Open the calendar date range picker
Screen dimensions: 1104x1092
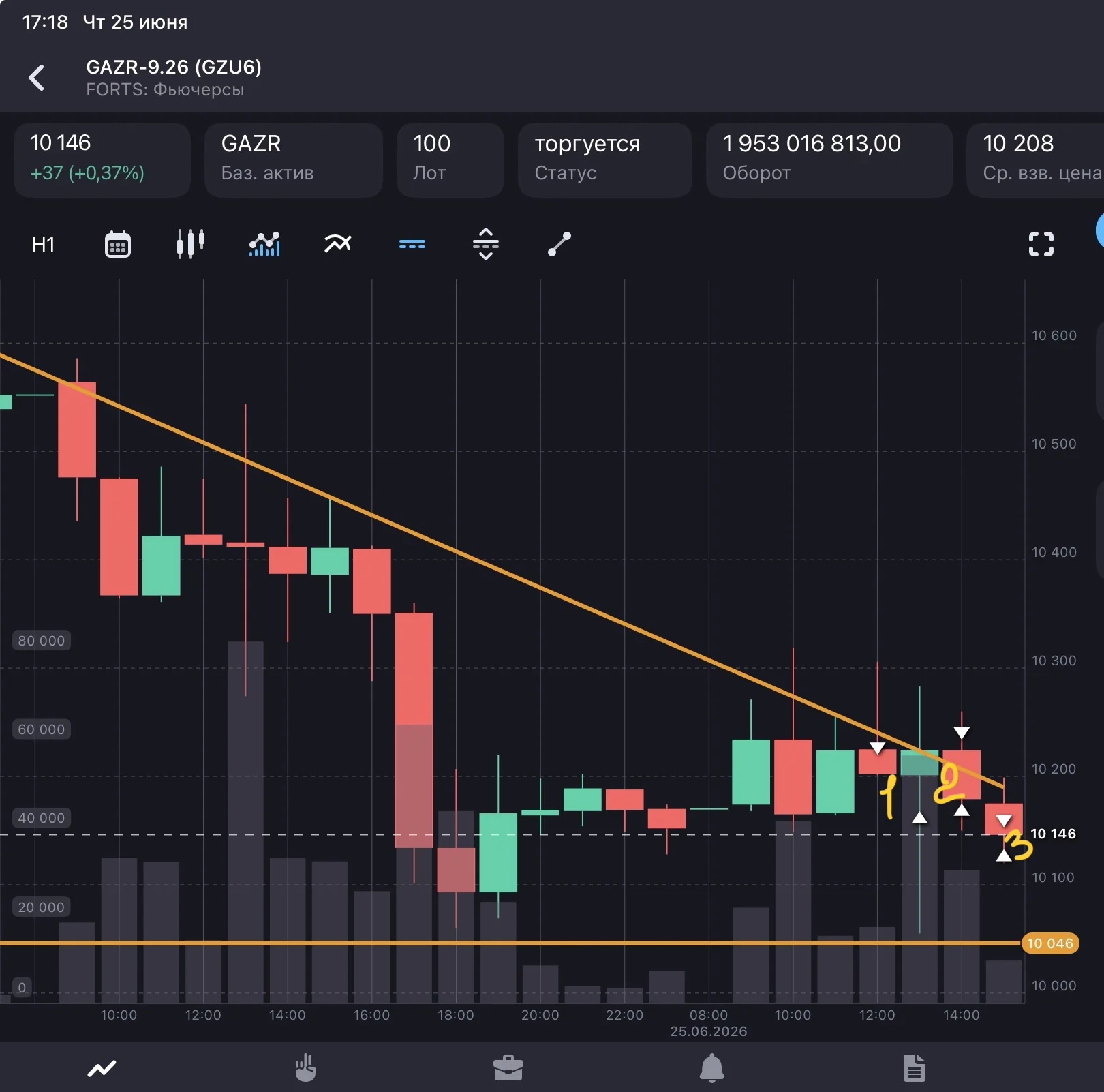click(x=118, y=244)
